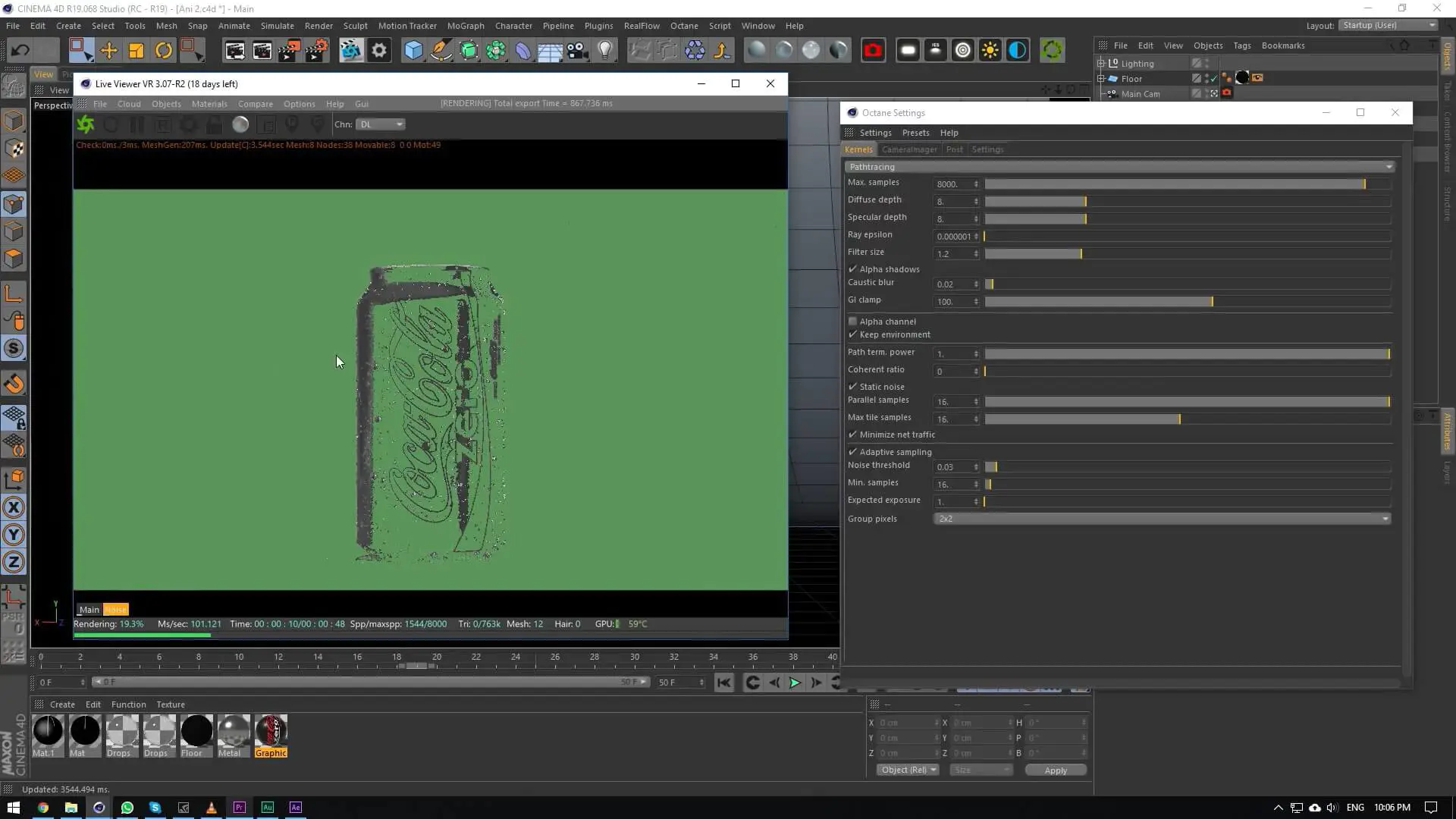Screen dimensions: 1456x819
Task: Open Adobe Premiere Pro from taskbar
Action: [240, 807]
